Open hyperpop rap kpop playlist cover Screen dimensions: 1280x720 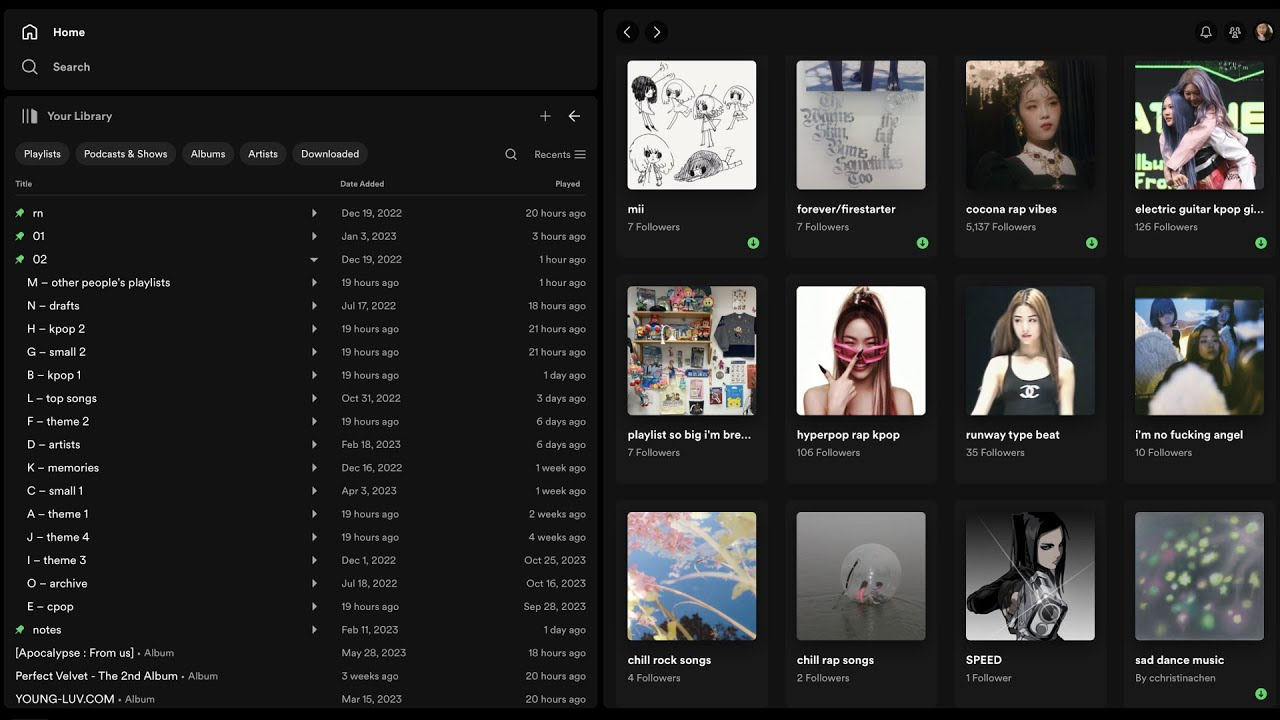pos(861,351)
